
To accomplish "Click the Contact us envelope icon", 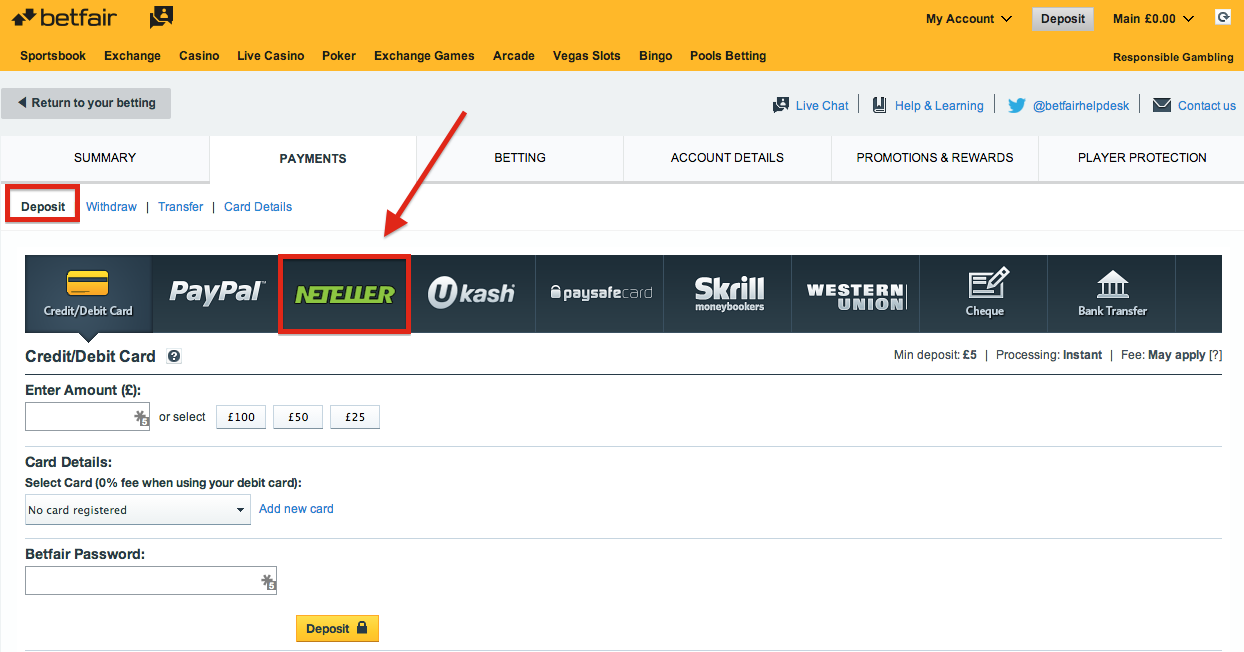I will [1162, 105].
